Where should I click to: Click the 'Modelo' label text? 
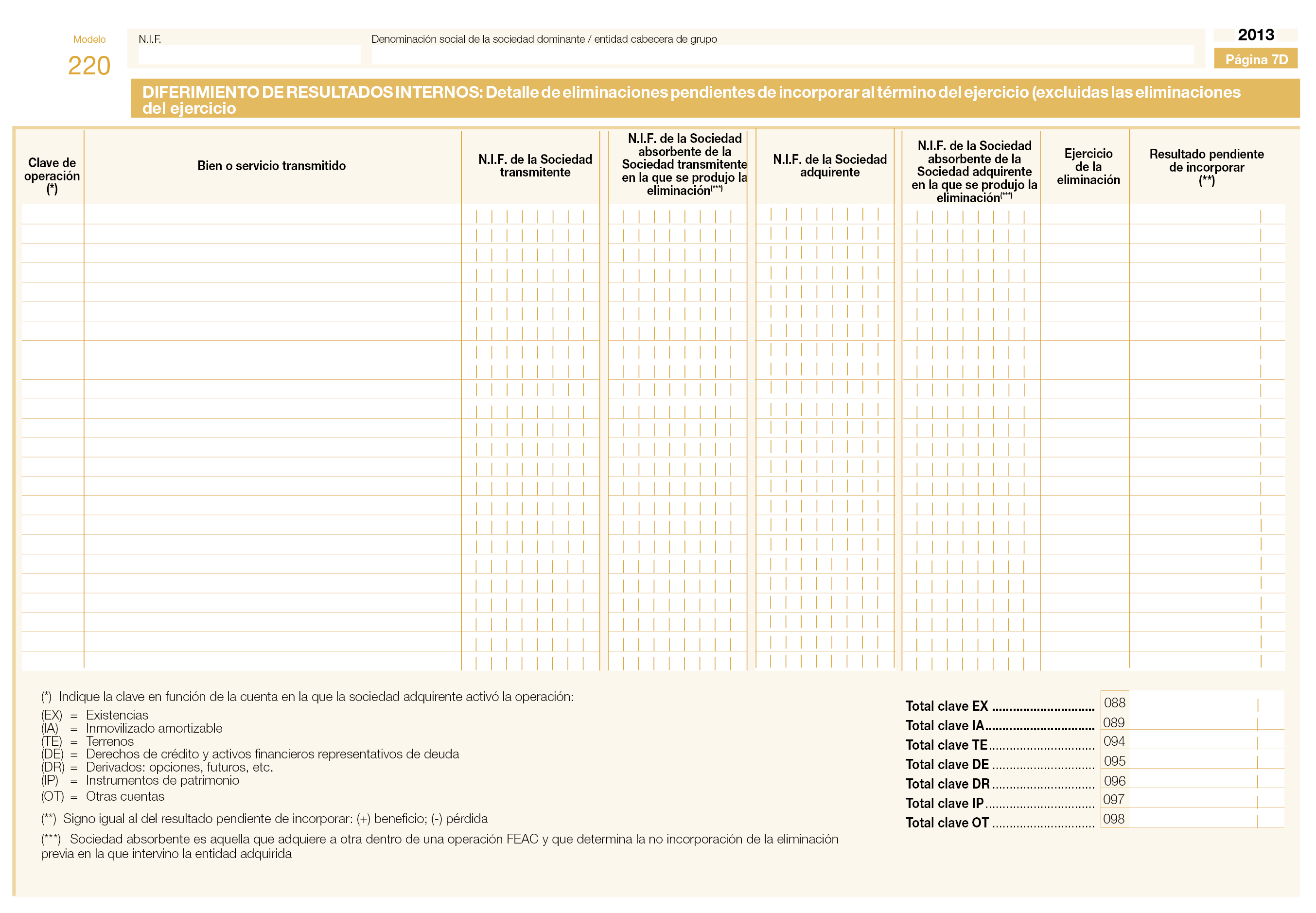pyautogui.click(x=89, y=39)
